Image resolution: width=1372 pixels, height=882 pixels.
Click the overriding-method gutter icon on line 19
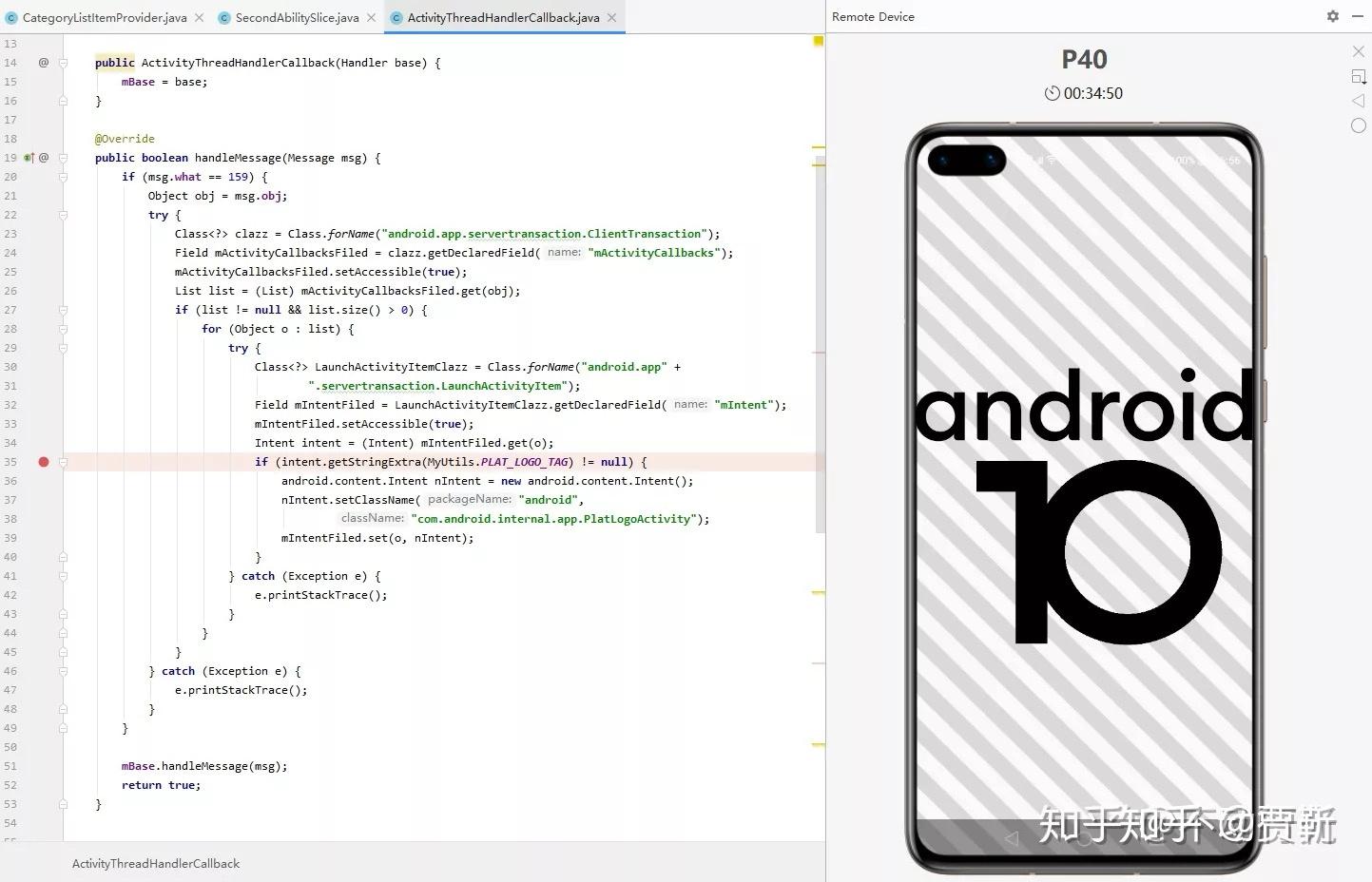(x=29, y=158)
